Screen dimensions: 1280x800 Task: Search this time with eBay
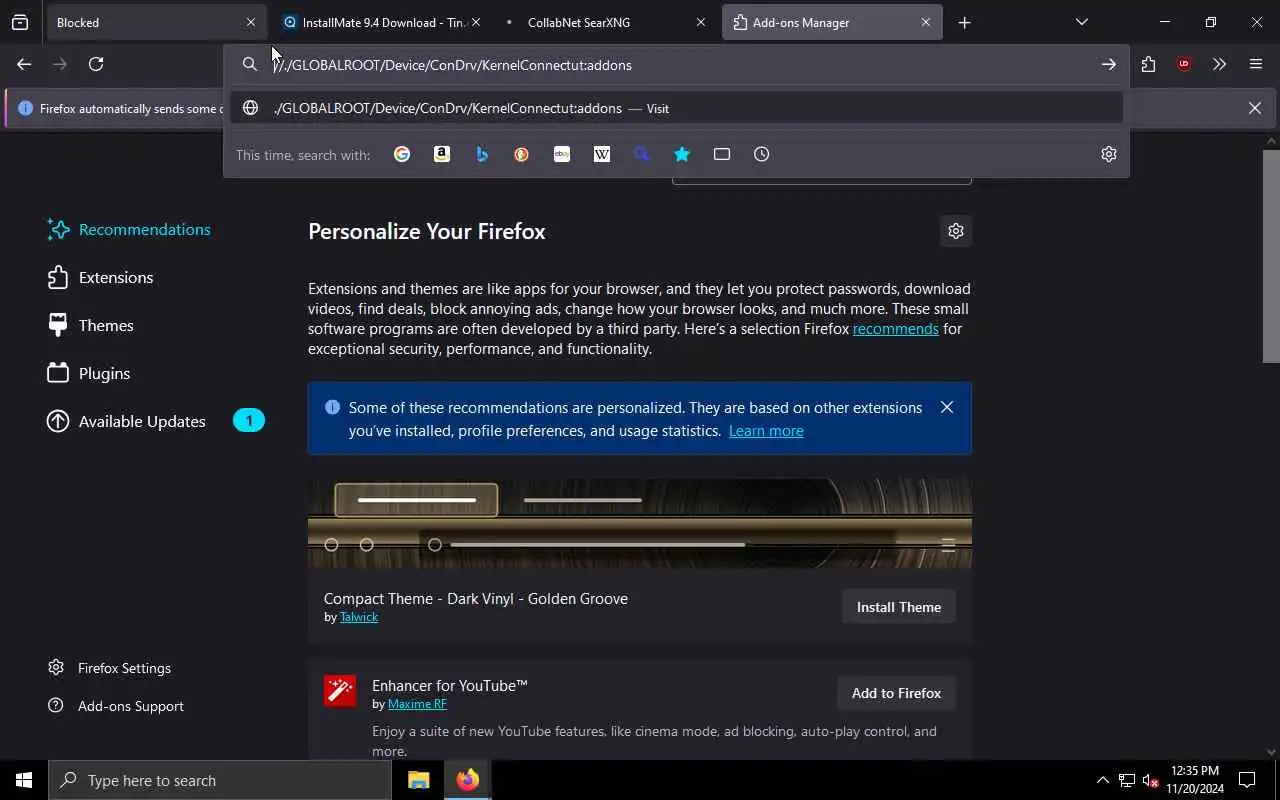[562, 154]
